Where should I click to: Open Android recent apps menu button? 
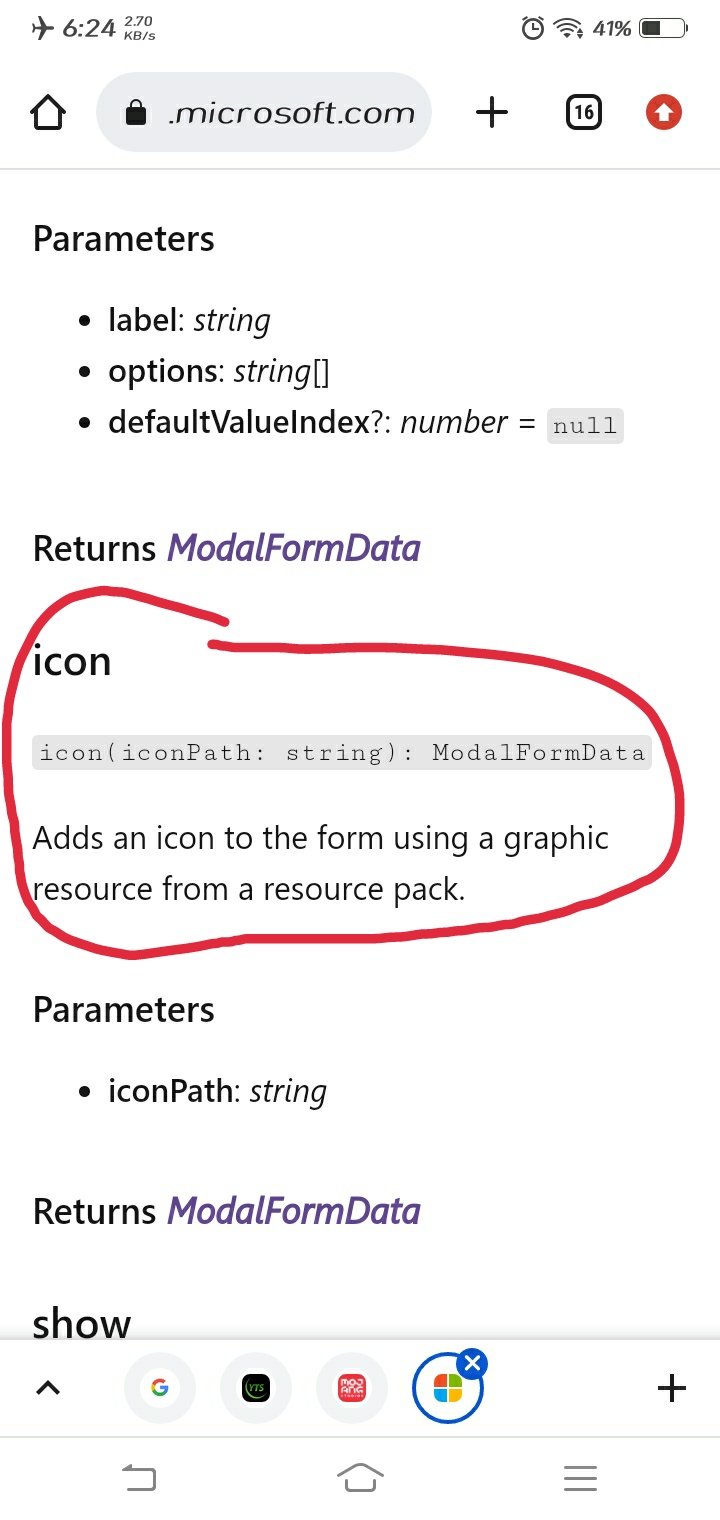(x=580, y=1477)
